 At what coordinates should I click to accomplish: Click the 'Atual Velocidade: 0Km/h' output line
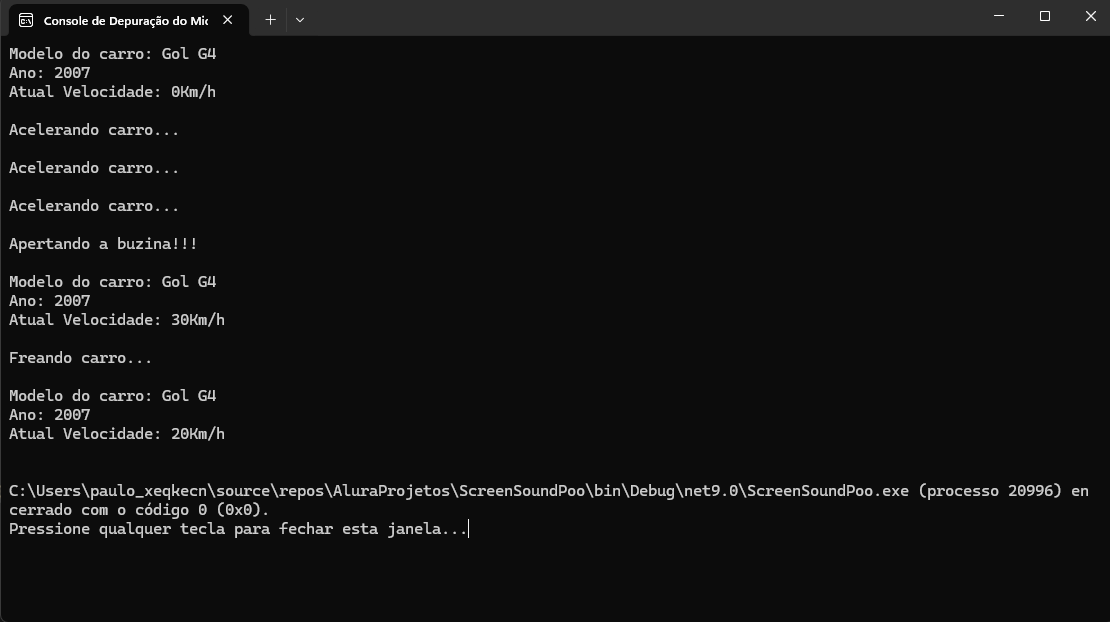pyautogui.click(x=112, y=92)
